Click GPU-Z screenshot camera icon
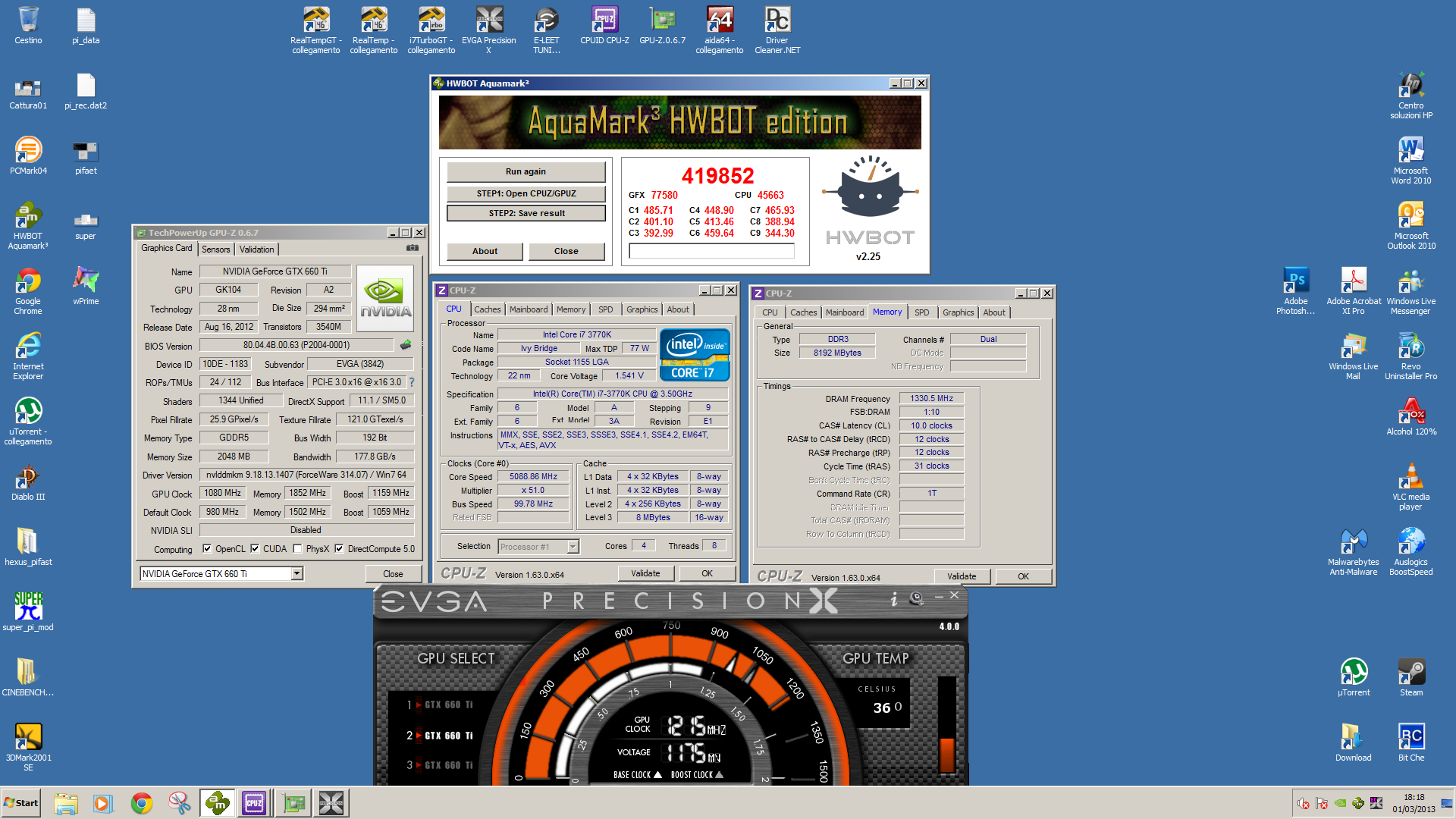This screenshot has height=819, width=1456. [413, 248]
